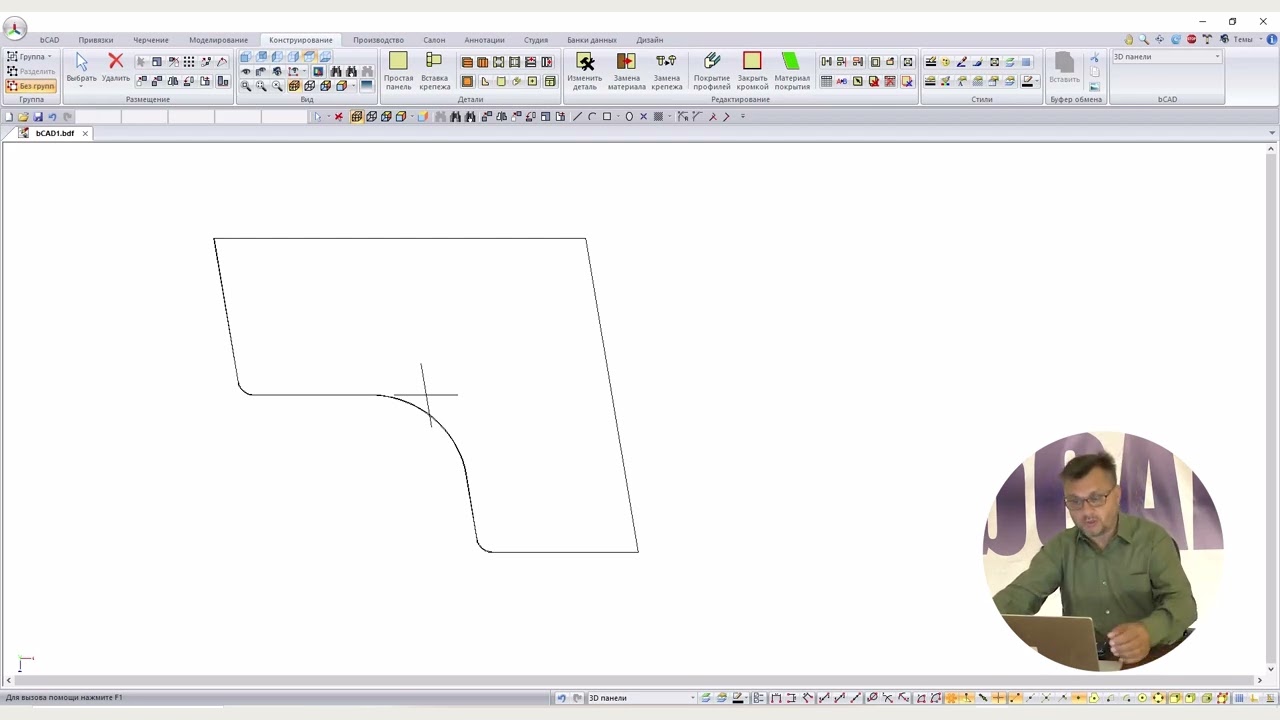Click vertical scrollbar down arrow

pos(1271,669)
